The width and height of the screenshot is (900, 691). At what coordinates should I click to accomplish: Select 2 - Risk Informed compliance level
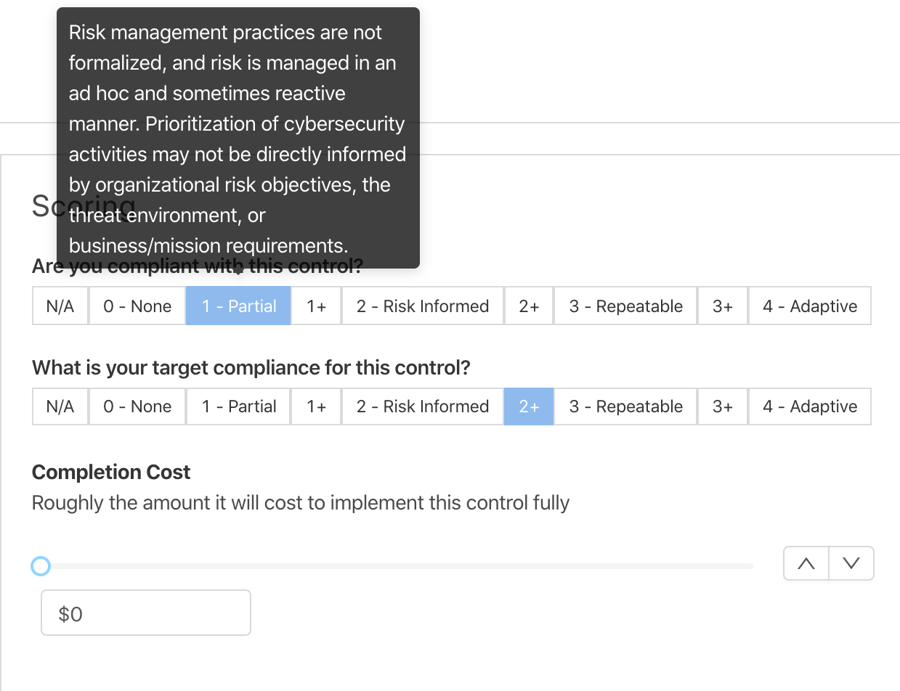tap(422, 305)
